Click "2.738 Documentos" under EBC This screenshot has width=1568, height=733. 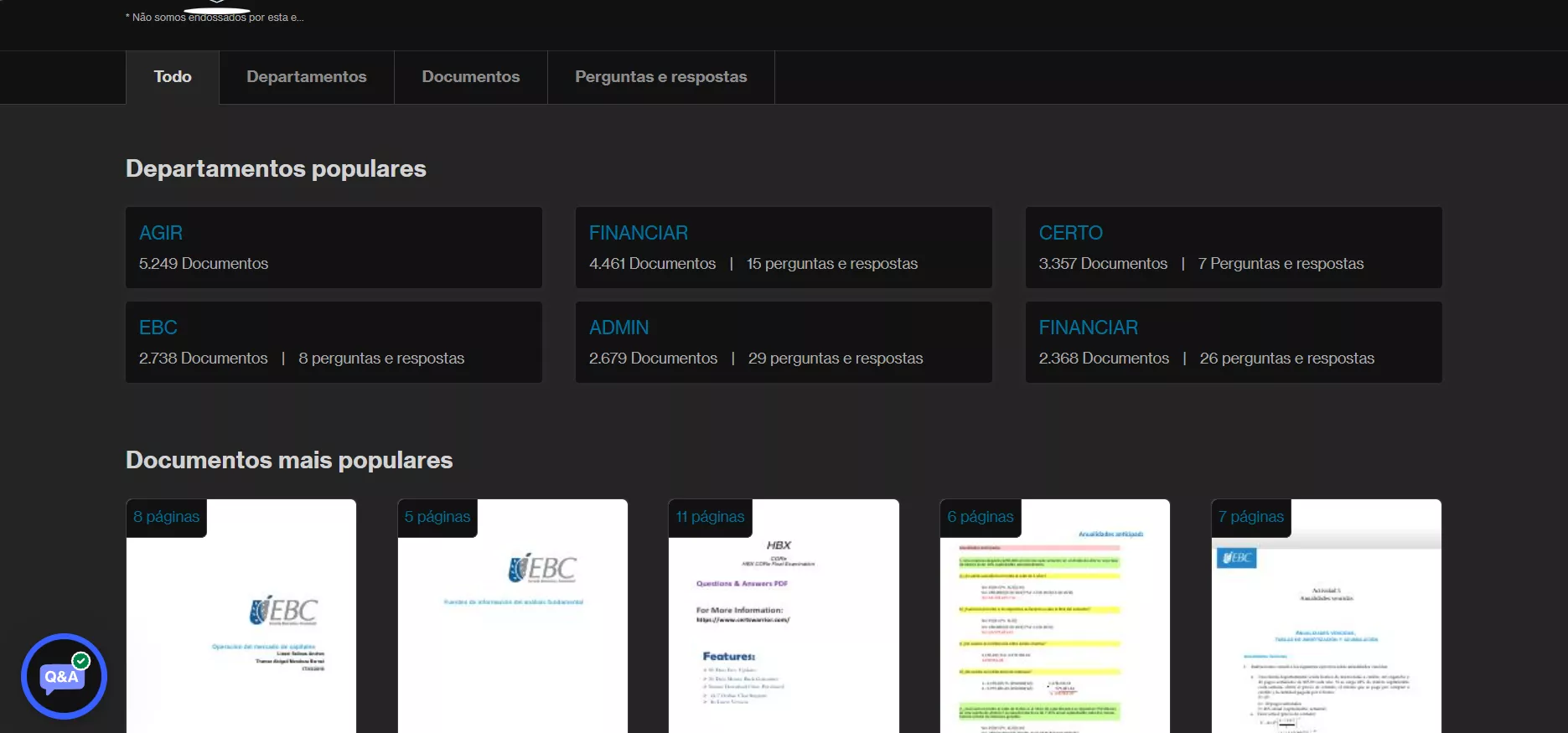pos(204,359)
